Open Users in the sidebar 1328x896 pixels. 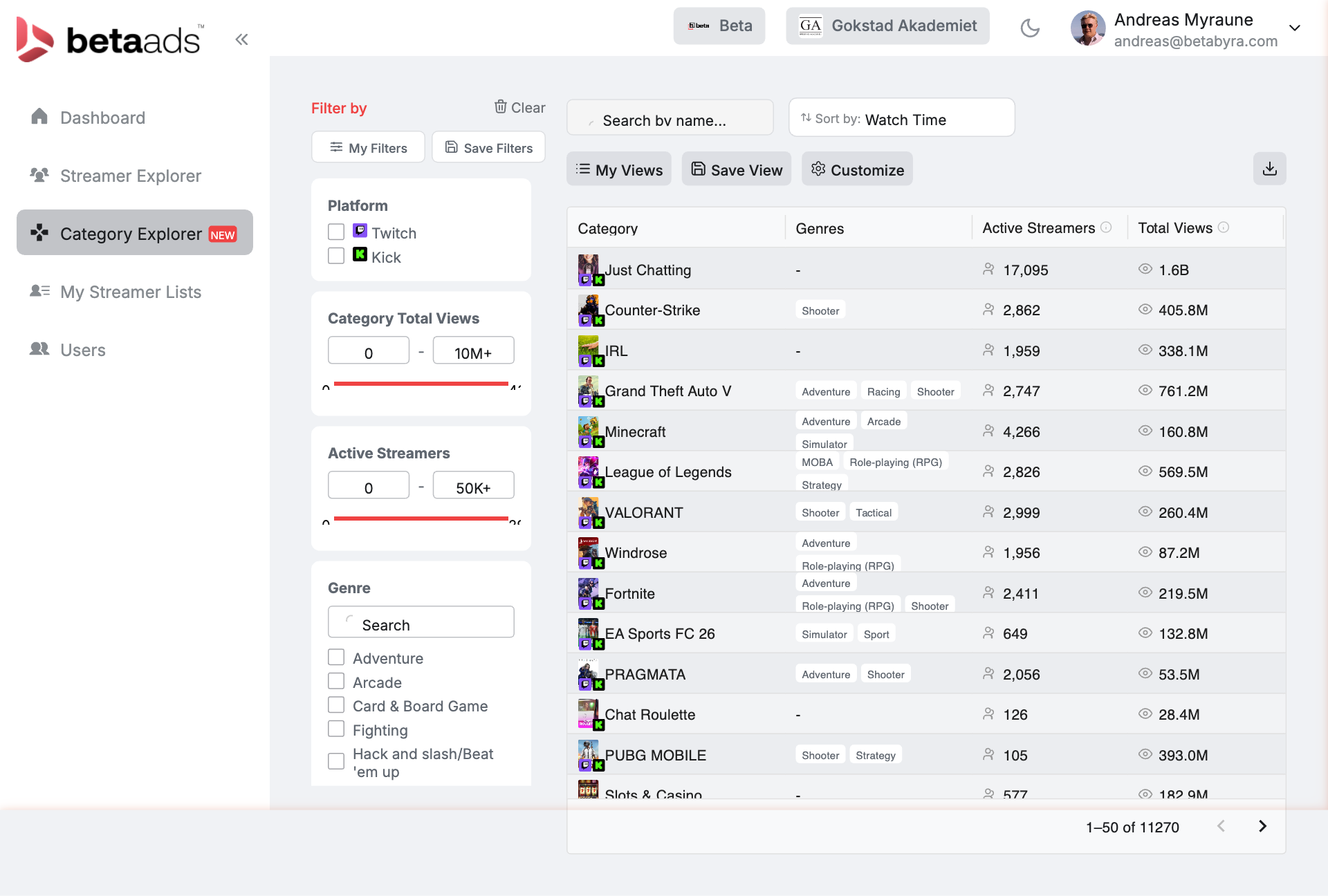click(x=135, y=349)
